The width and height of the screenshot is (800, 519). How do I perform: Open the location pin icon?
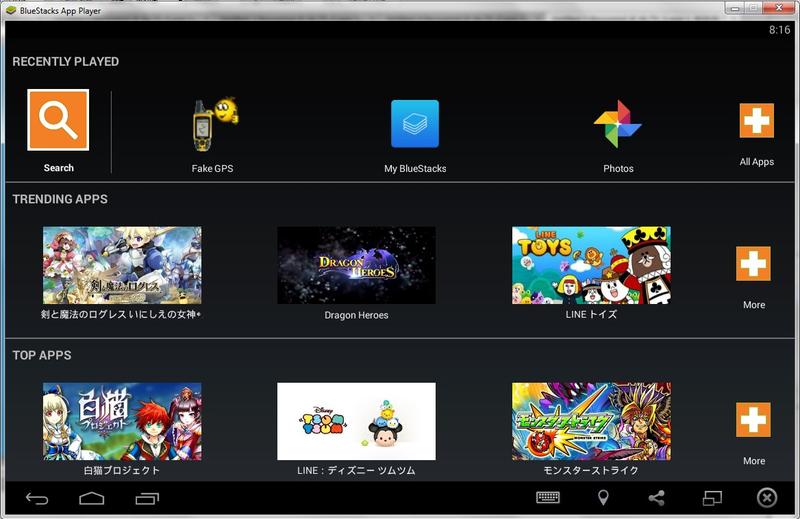603,498
